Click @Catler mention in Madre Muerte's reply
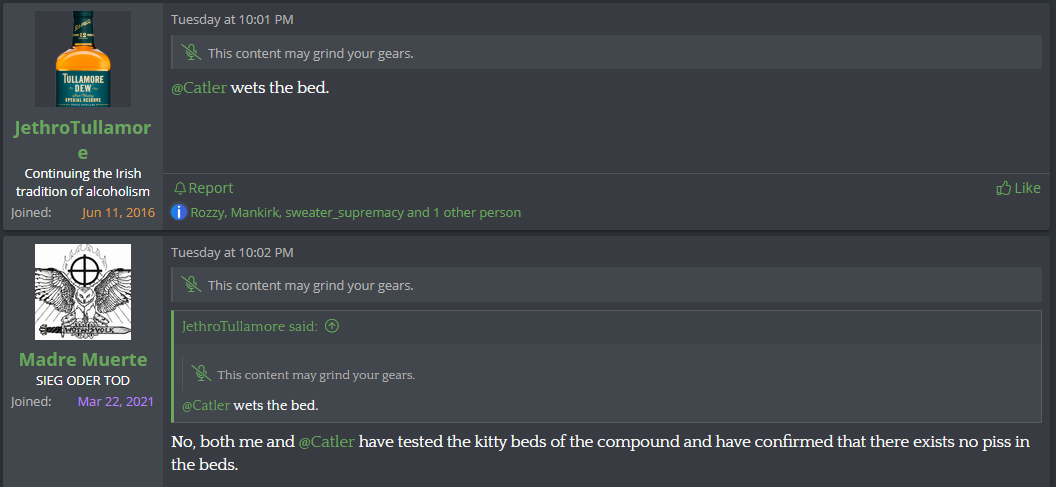The image size is (1056, 487). pyautogui.click(x=327, y=441)
